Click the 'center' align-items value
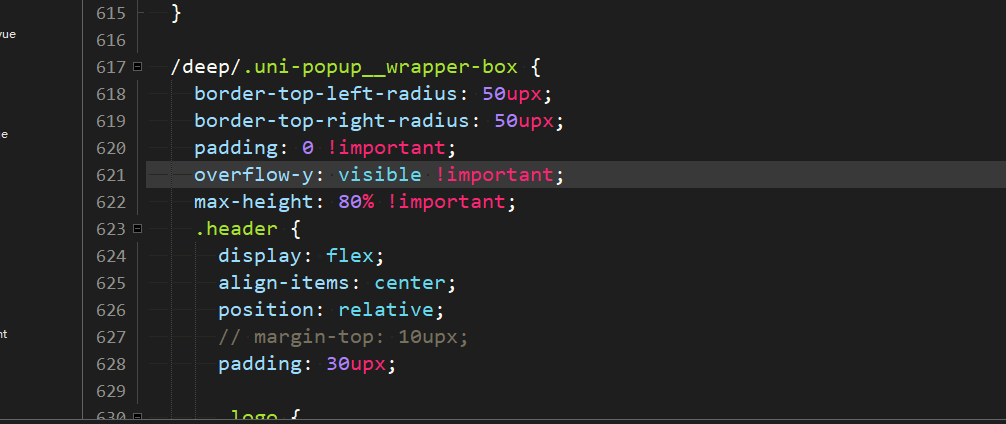 point(410,282)
